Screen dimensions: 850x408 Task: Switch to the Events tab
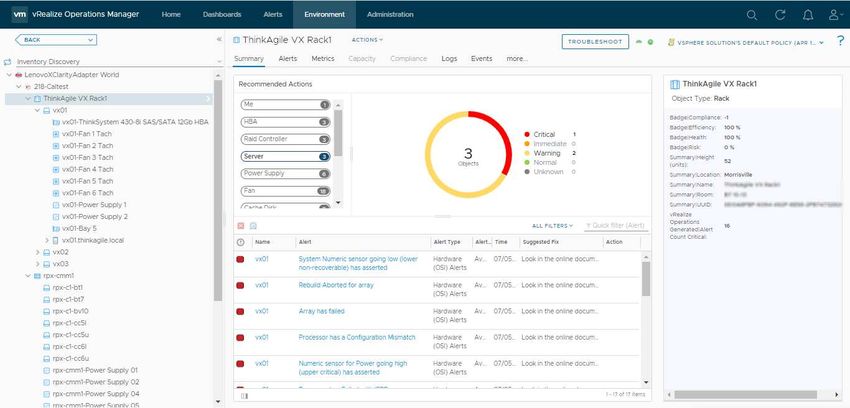(x=481, y=59)
